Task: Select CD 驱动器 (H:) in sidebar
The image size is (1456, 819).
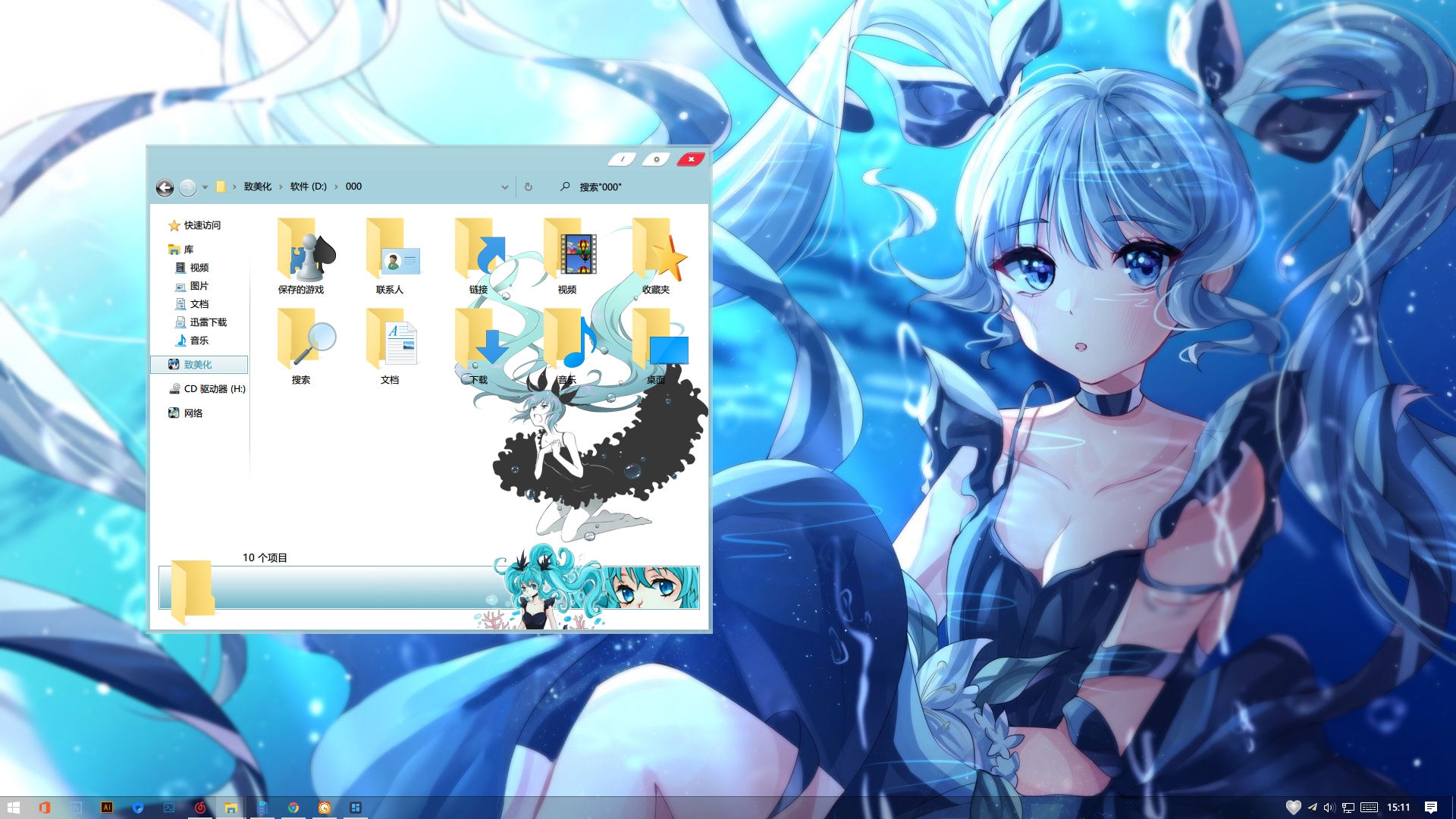Action: click(207, 389)
